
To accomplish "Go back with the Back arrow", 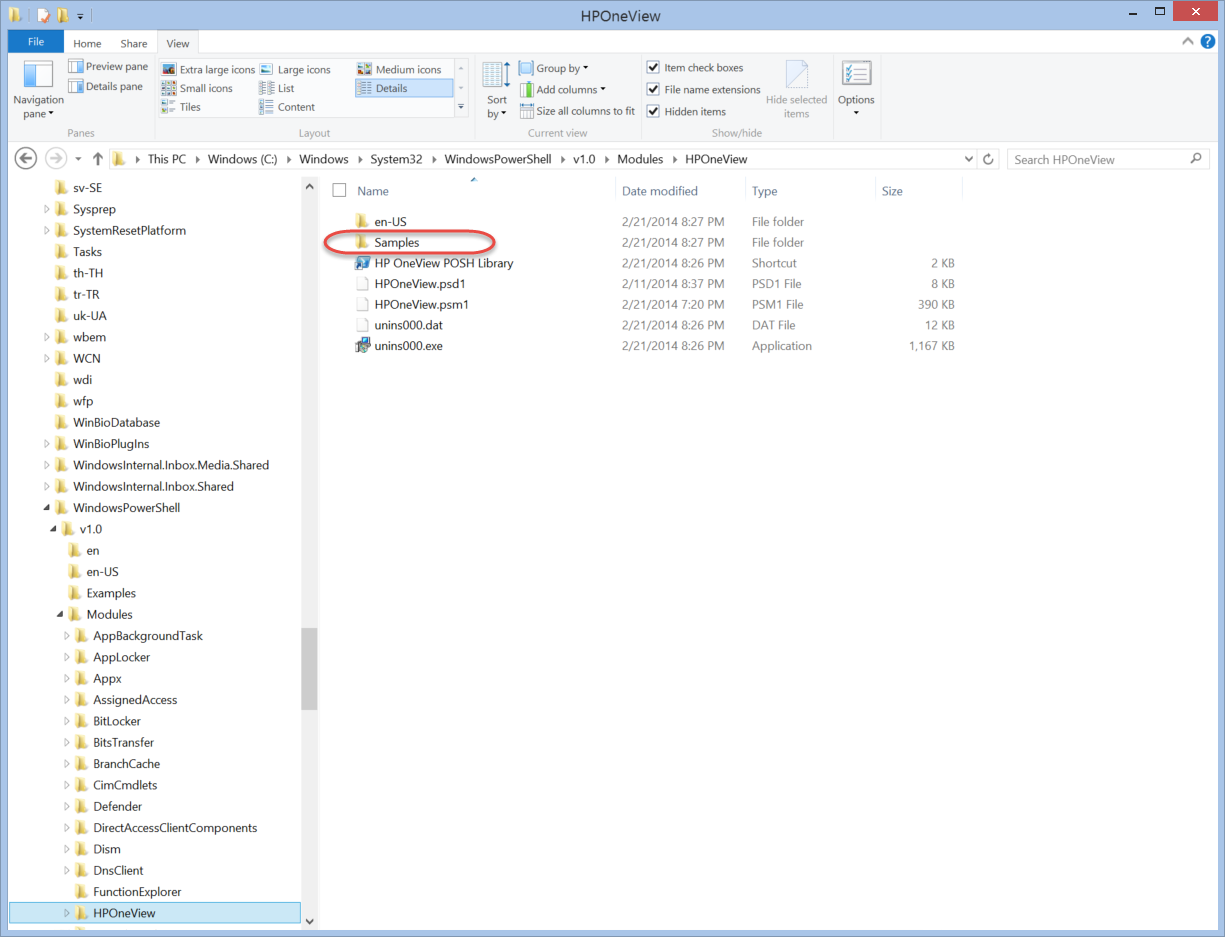I will 27,158.
